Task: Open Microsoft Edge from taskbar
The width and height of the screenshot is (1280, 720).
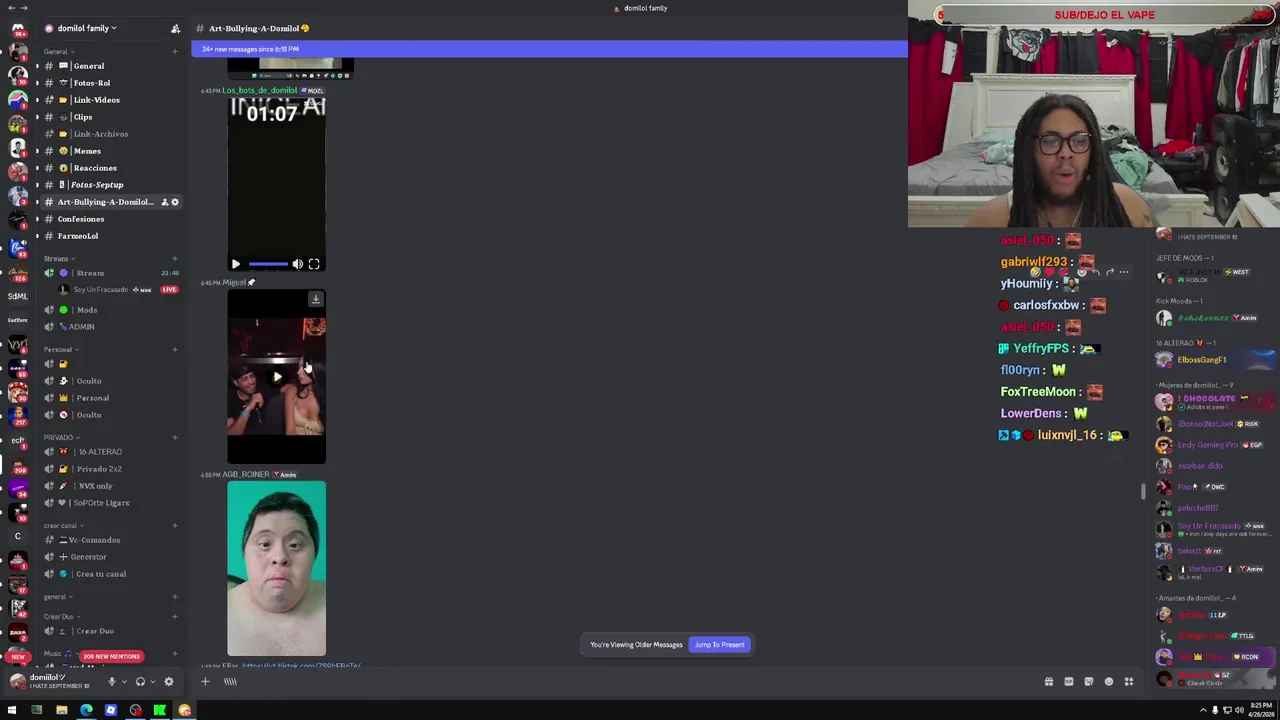Action: tap(86, 710)
